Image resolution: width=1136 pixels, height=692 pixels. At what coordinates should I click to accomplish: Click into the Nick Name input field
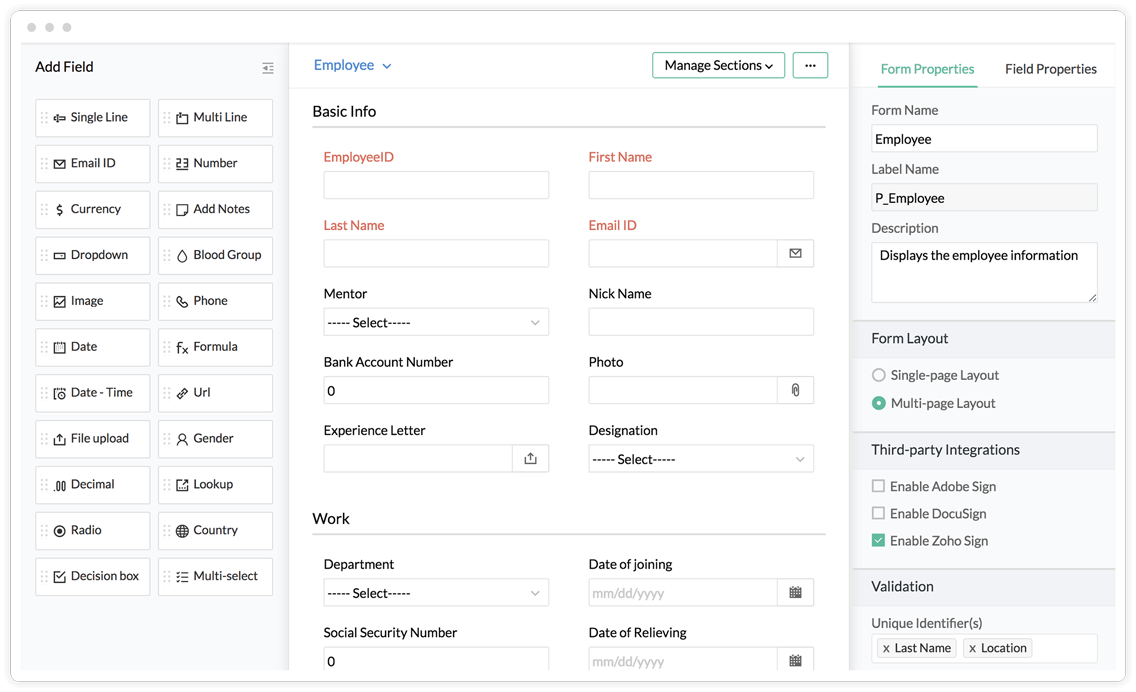point(700,322)
